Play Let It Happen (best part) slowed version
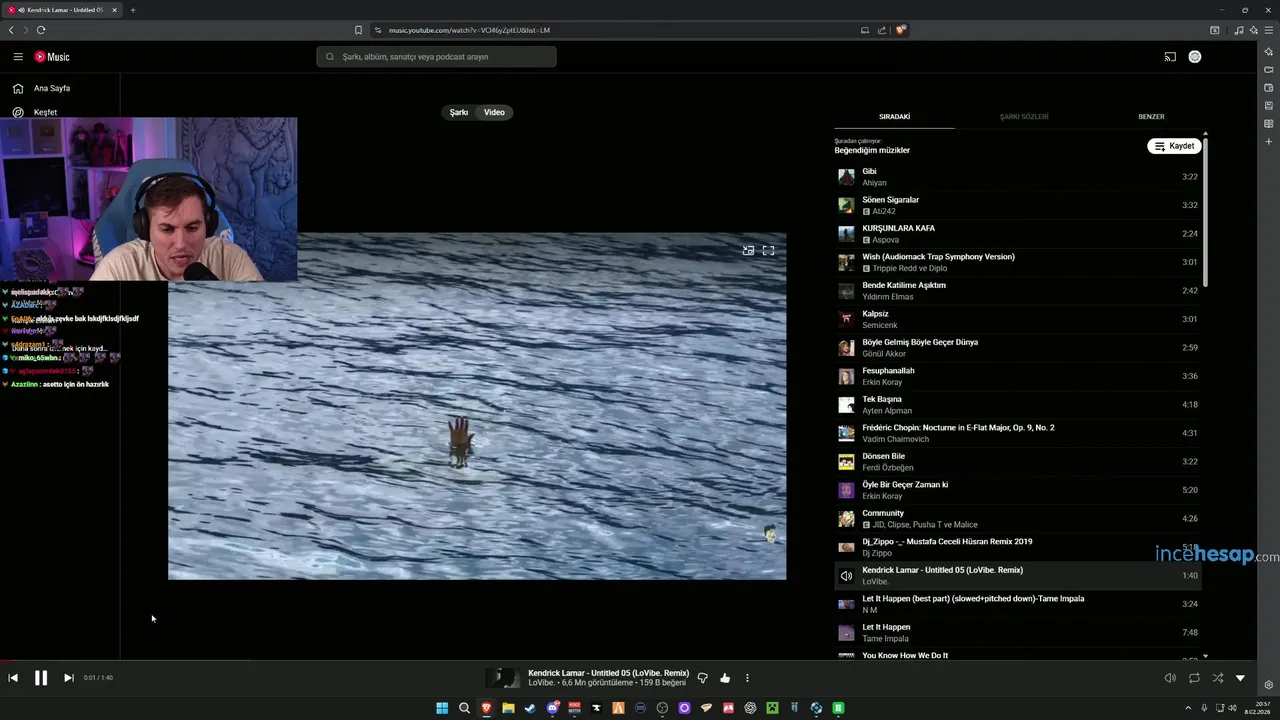The width and height of the screenshot is (1280, 720). pos(1018,604)
